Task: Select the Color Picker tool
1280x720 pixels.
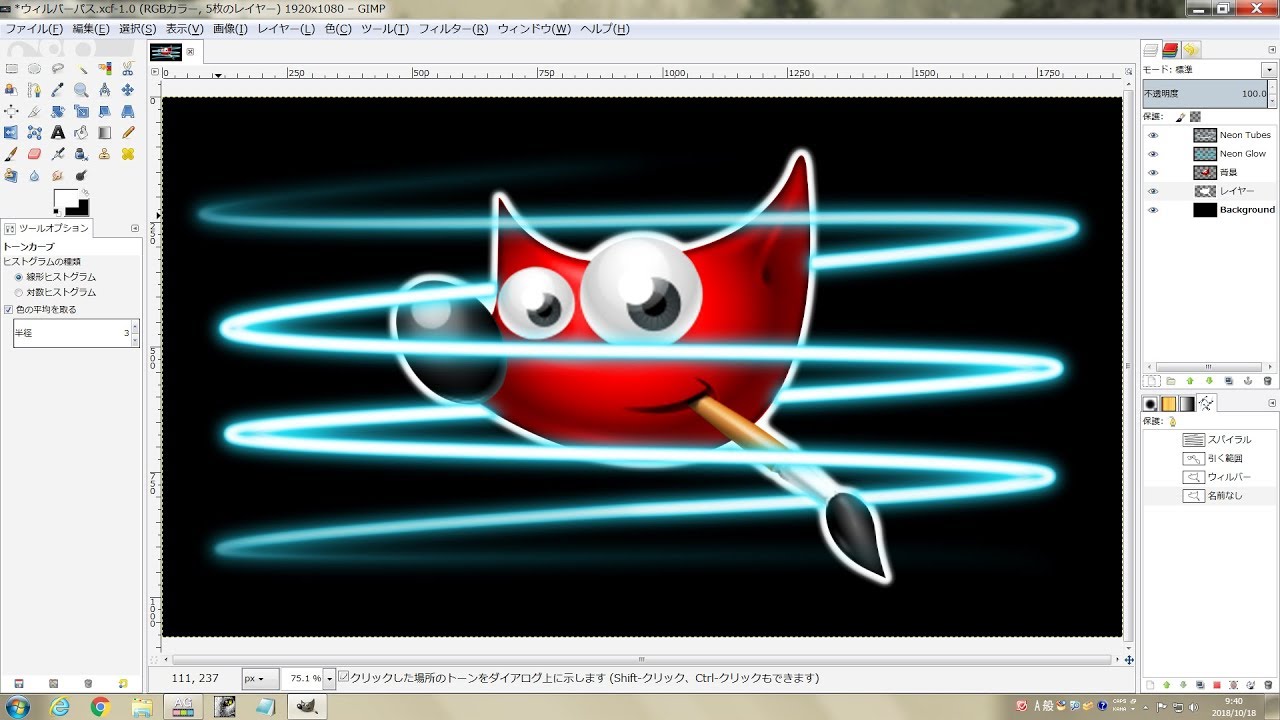Action: click(x=58, y=90)
